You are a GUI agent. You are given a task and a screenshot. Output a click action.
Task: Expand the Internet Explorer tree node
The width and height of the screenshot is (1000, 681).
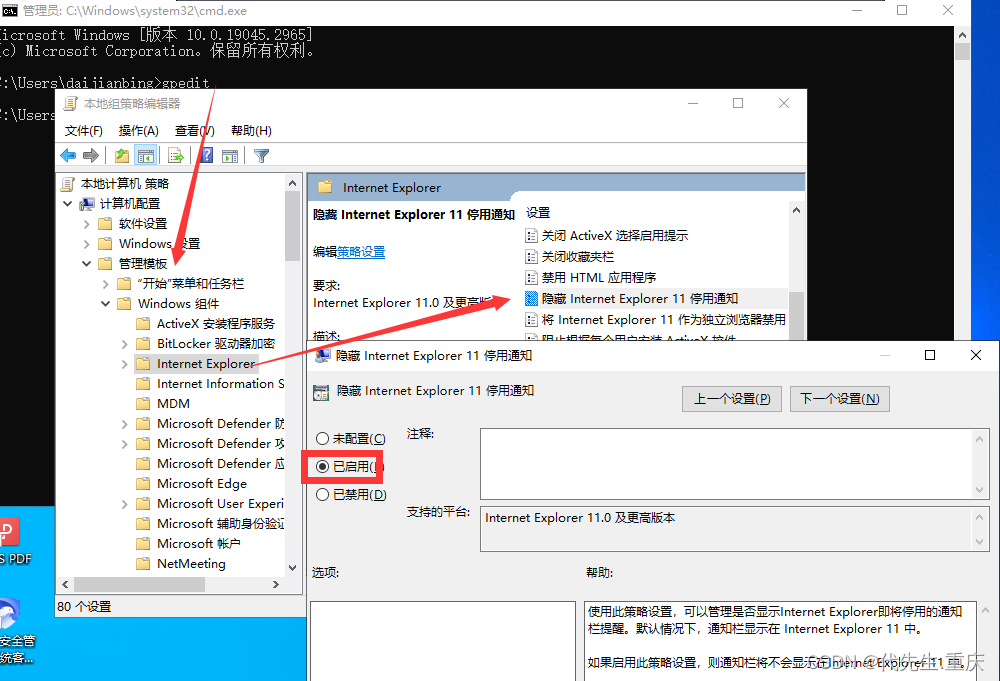pyautogui.click(x=125, y=364)
